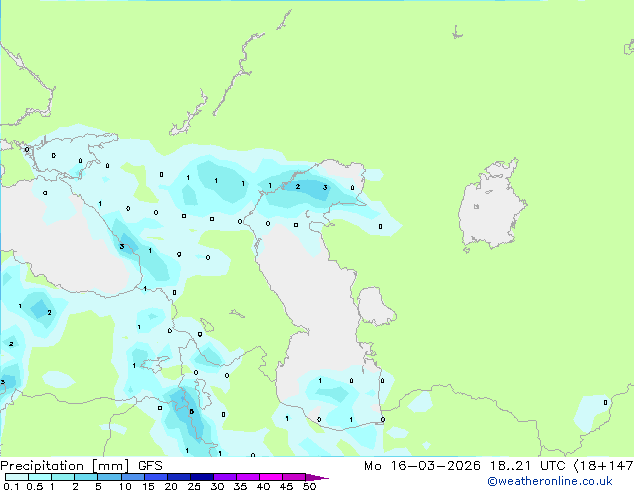
Task: Click the "50" legend scale label
Action: click(309, 486)
